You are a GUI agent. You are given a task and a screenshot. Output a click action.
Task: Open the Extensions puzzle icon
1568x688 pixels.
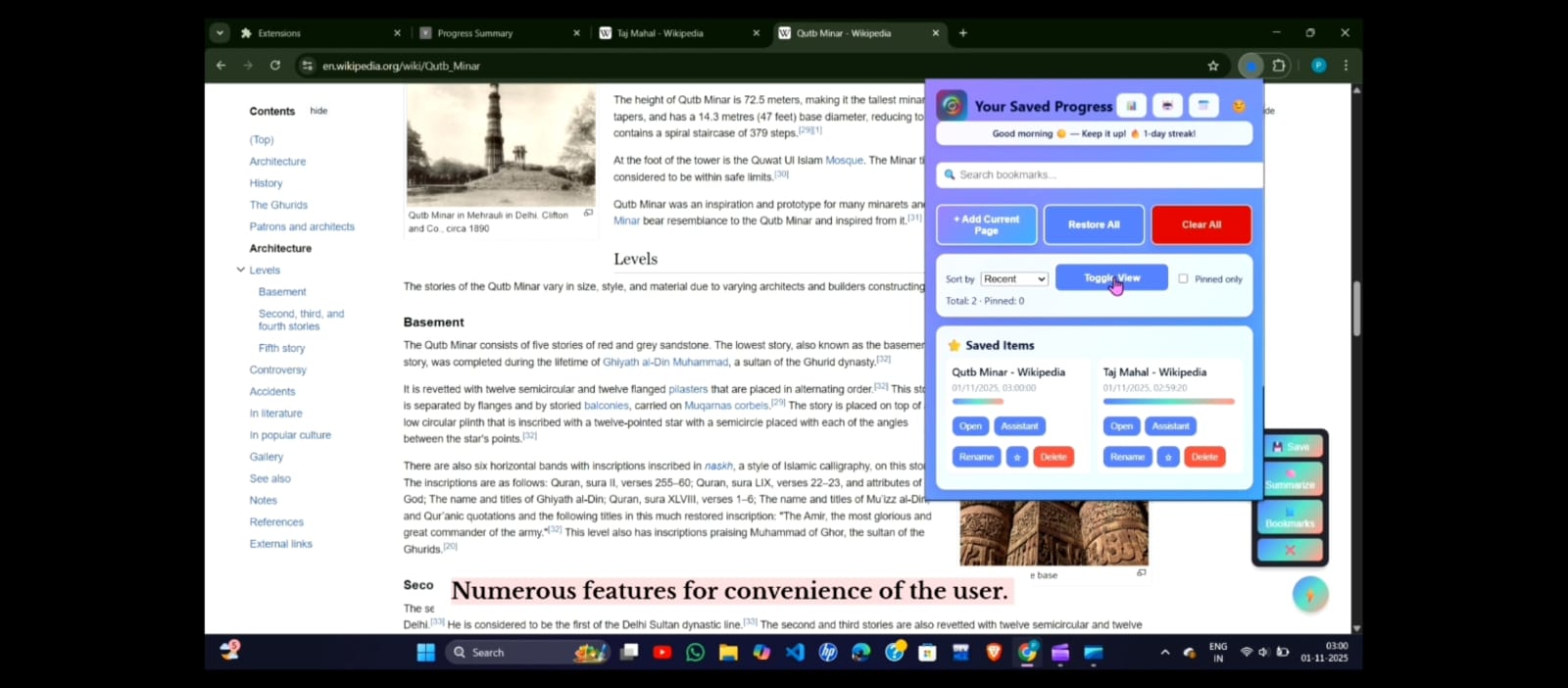tap(1279, 66)
